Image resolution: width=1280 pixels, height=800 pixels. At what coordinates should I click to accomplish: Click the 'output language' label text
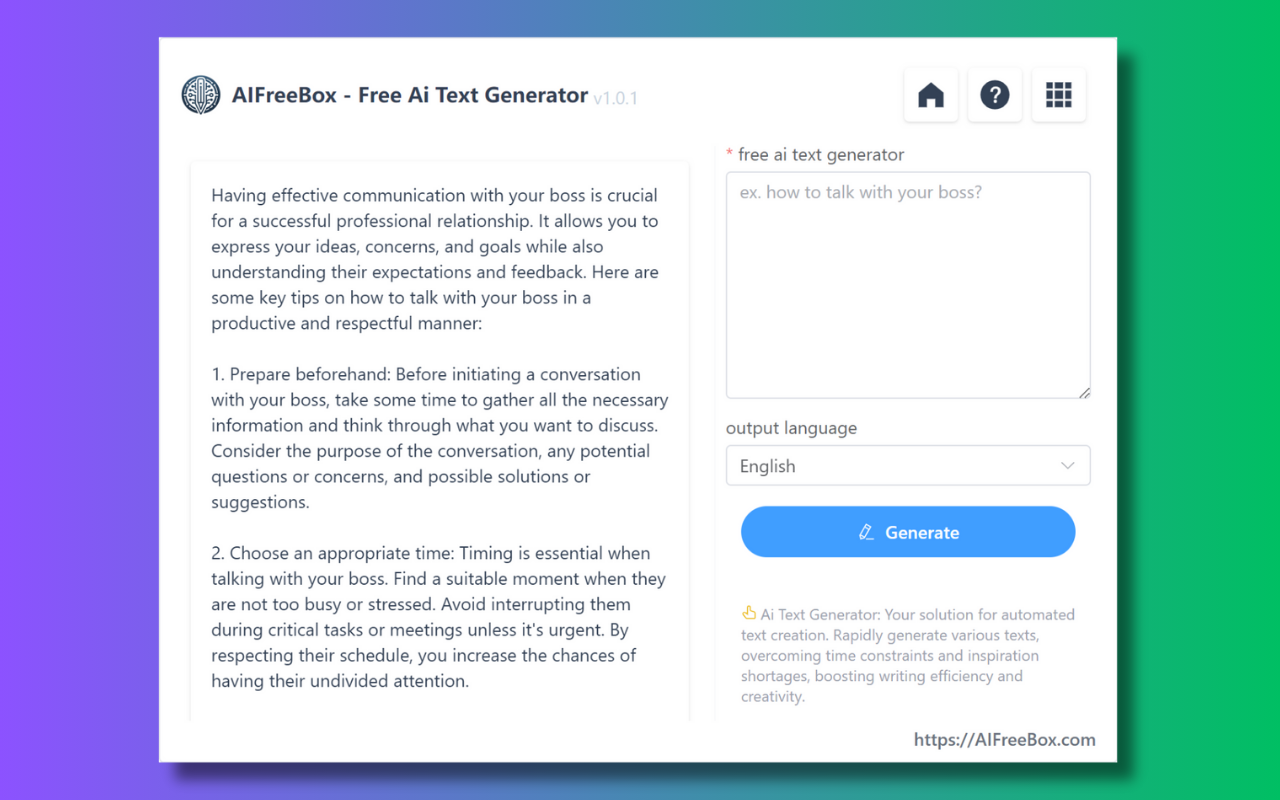click(791, 428)
